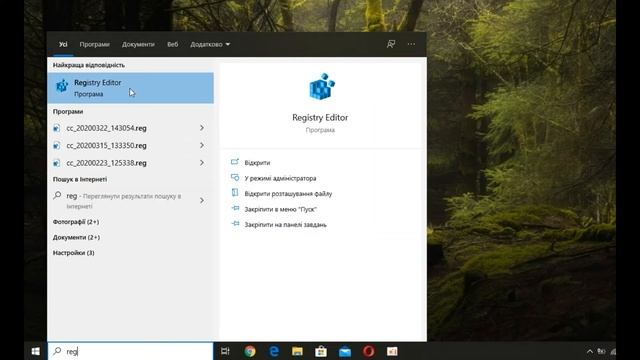
Task: Click the pin icon for taskbar pinning
Action: pyautogui.click(x=235, y=224)
